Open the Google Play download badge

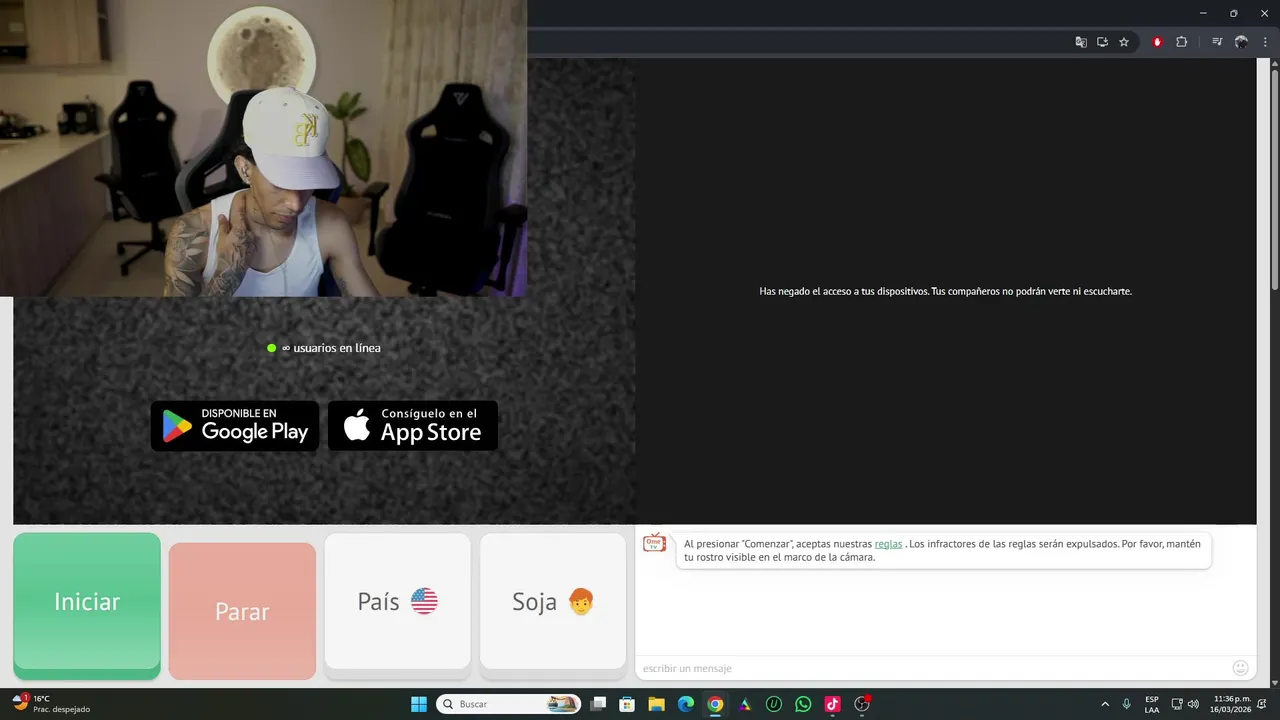[235, 426]
